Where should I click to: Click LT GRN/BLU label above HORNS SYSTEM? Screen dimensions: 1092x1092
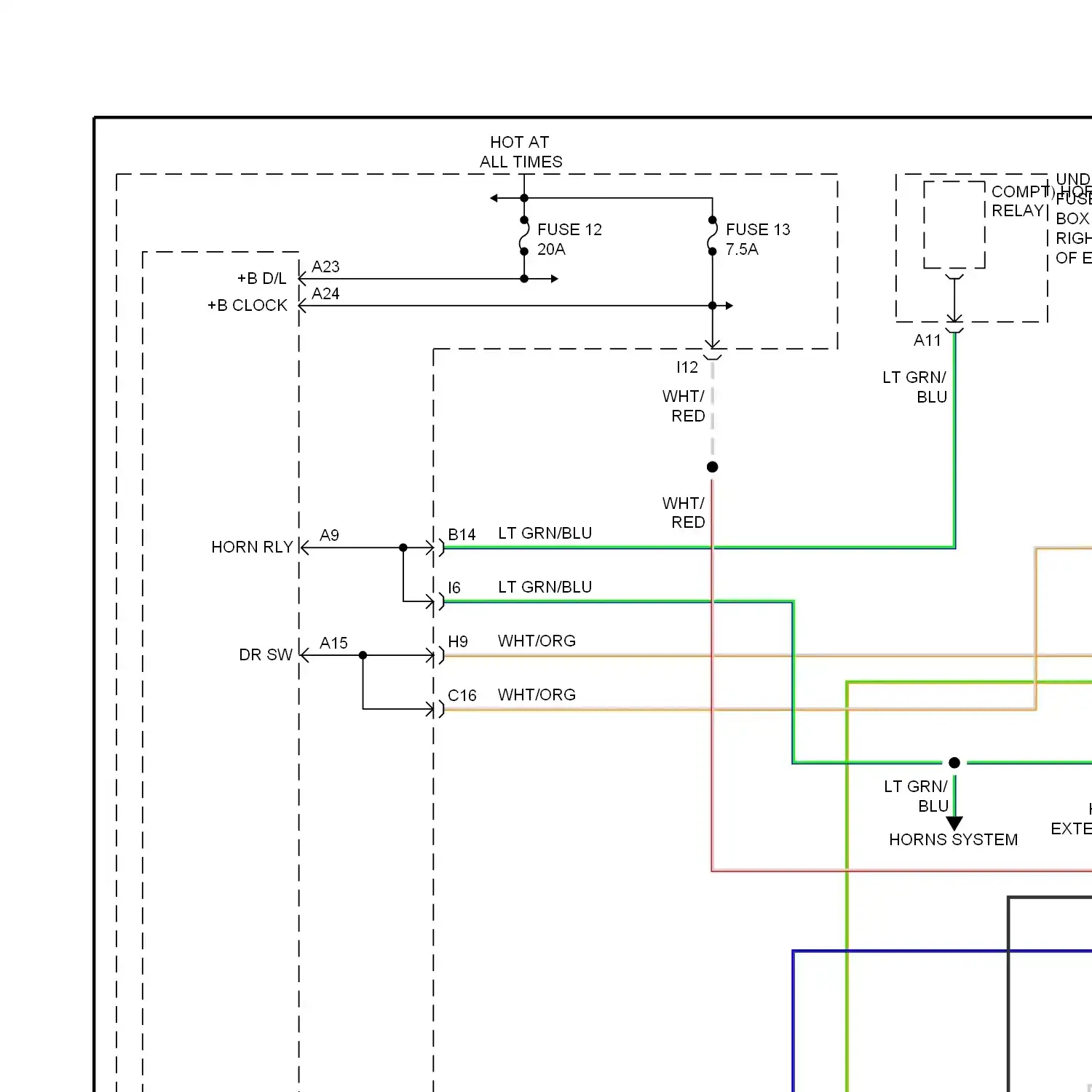point(916,796)
